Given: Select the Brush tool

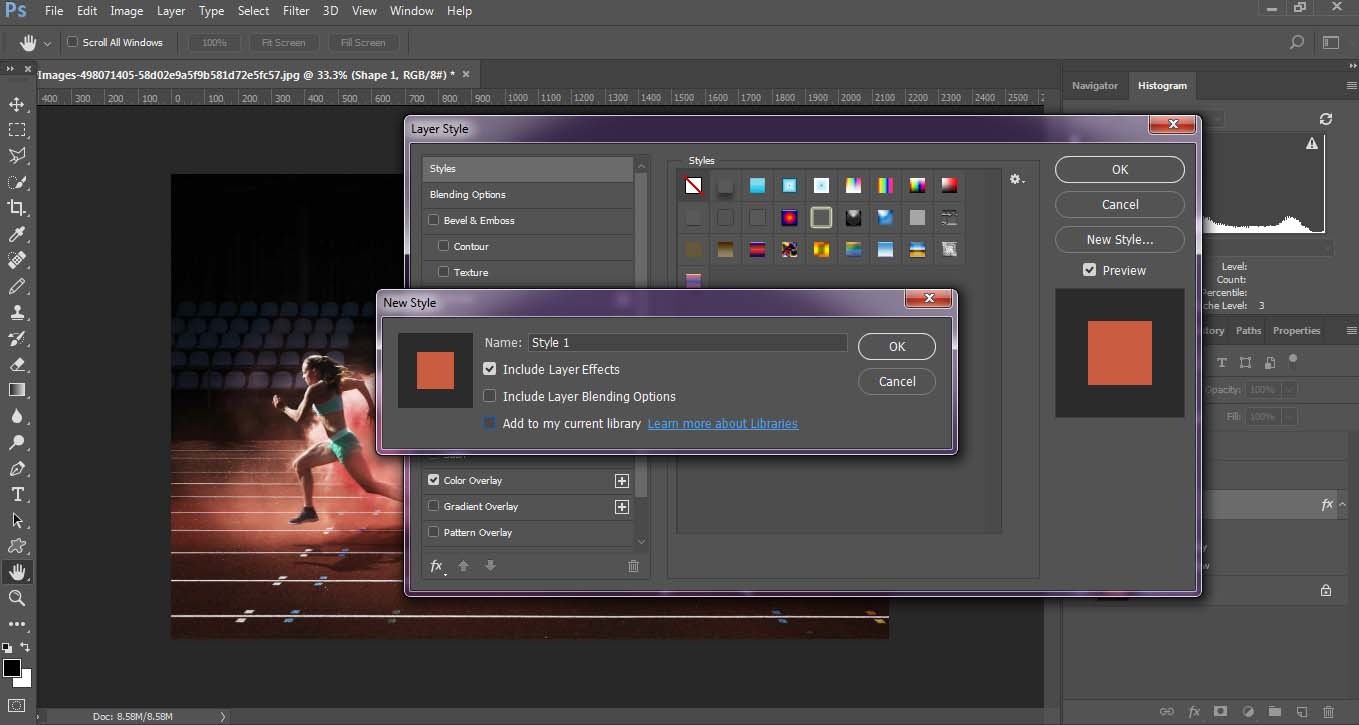Looking at the screenshot, I should [17, 286].
